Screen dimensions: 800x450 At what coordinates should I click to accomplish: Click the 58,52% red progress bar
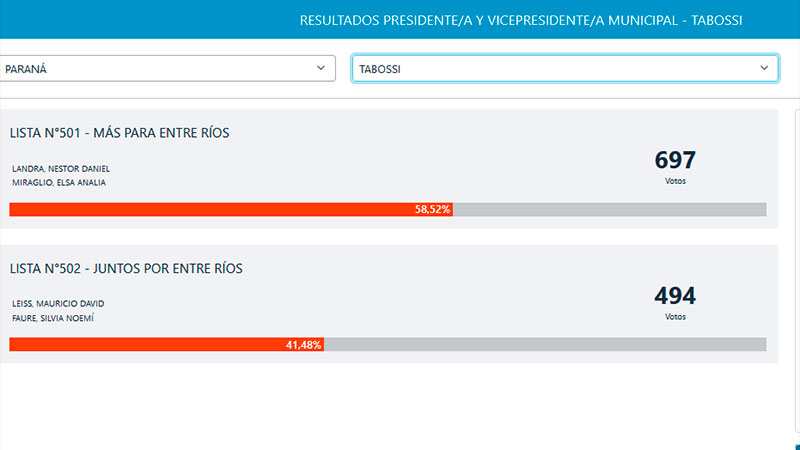[230, 210]
